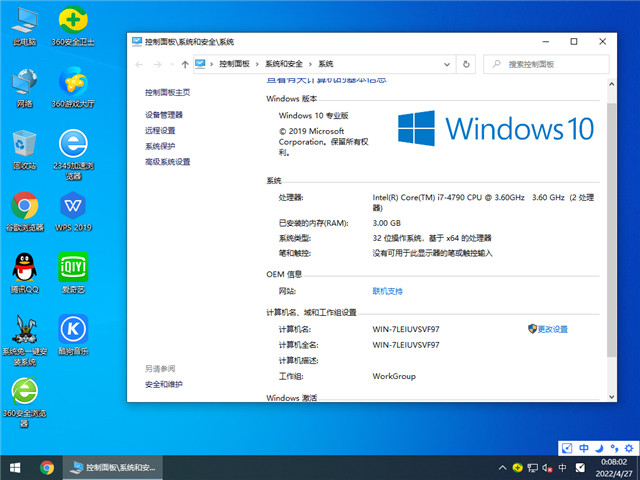Expand the chevron after 系统和安全 in the address bar
Image resolution: width=640 pixels, height=480 pixels.
coord(310,64)
